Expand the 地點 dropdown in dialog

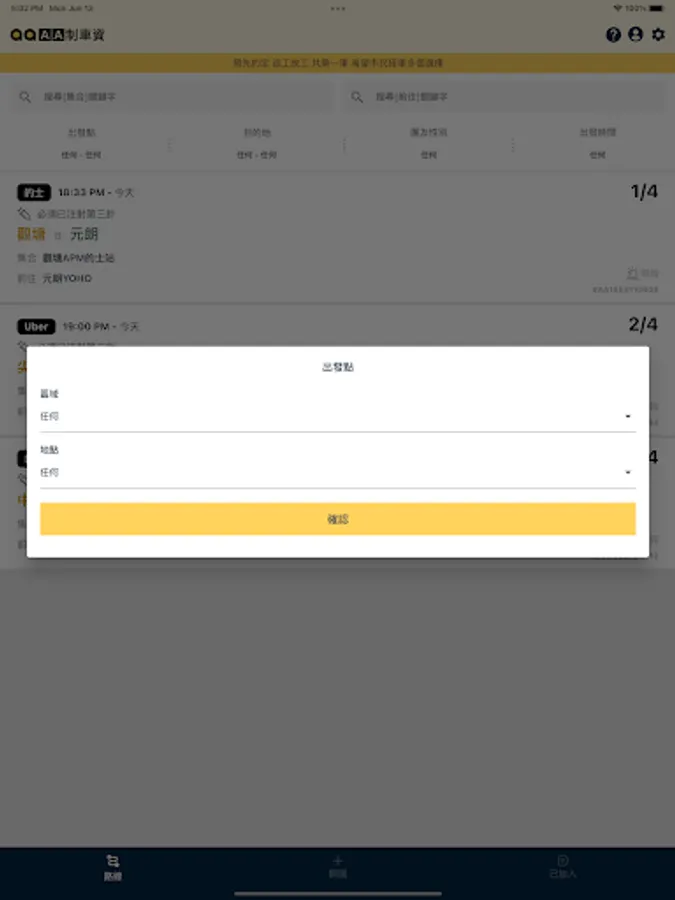tap(338, 472)
